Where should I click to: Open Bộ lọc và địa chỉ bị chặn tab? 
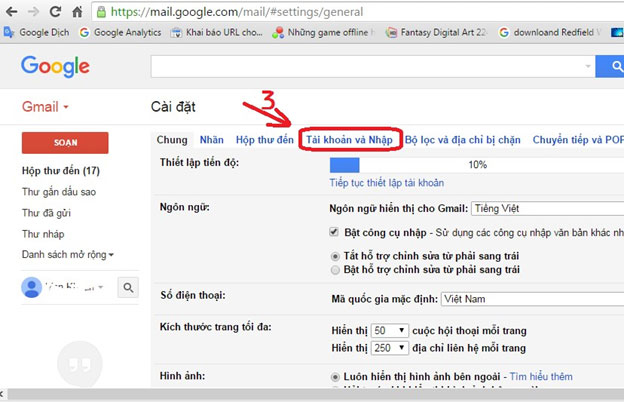point(463,140)
